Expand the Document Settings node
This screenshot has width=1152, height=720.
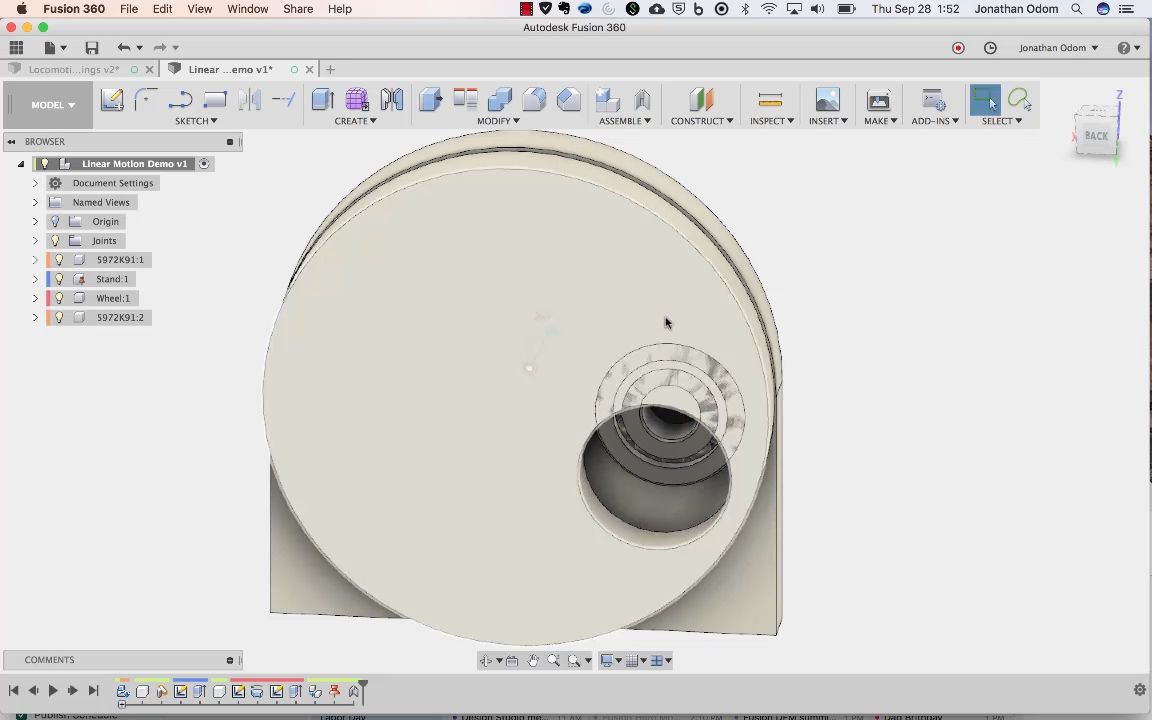pyautogui.click(x=35, y=183)
